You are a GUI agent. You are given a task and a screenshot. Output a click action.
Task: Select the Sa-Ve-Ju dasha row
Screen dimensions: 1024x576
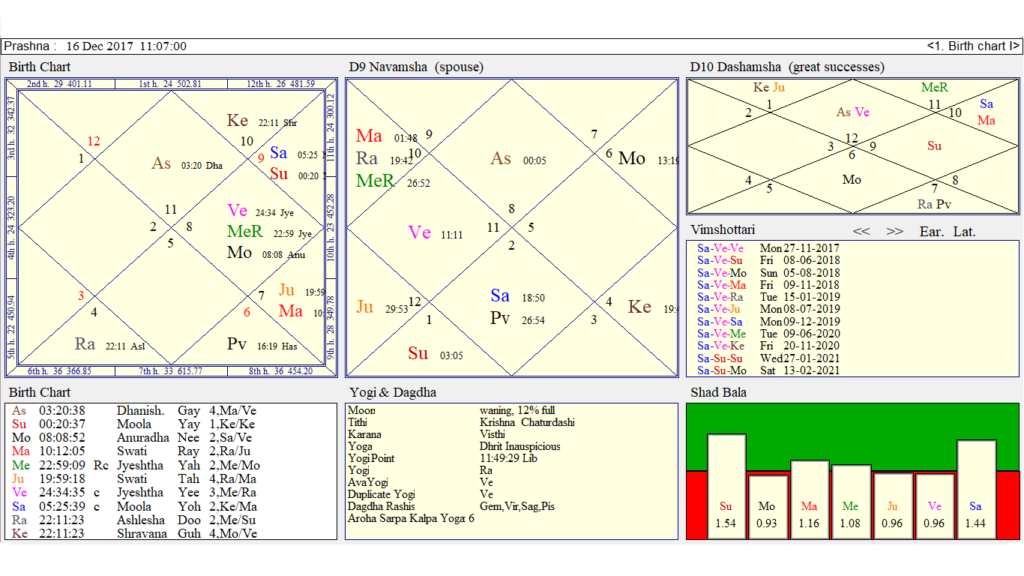[768, 309]
